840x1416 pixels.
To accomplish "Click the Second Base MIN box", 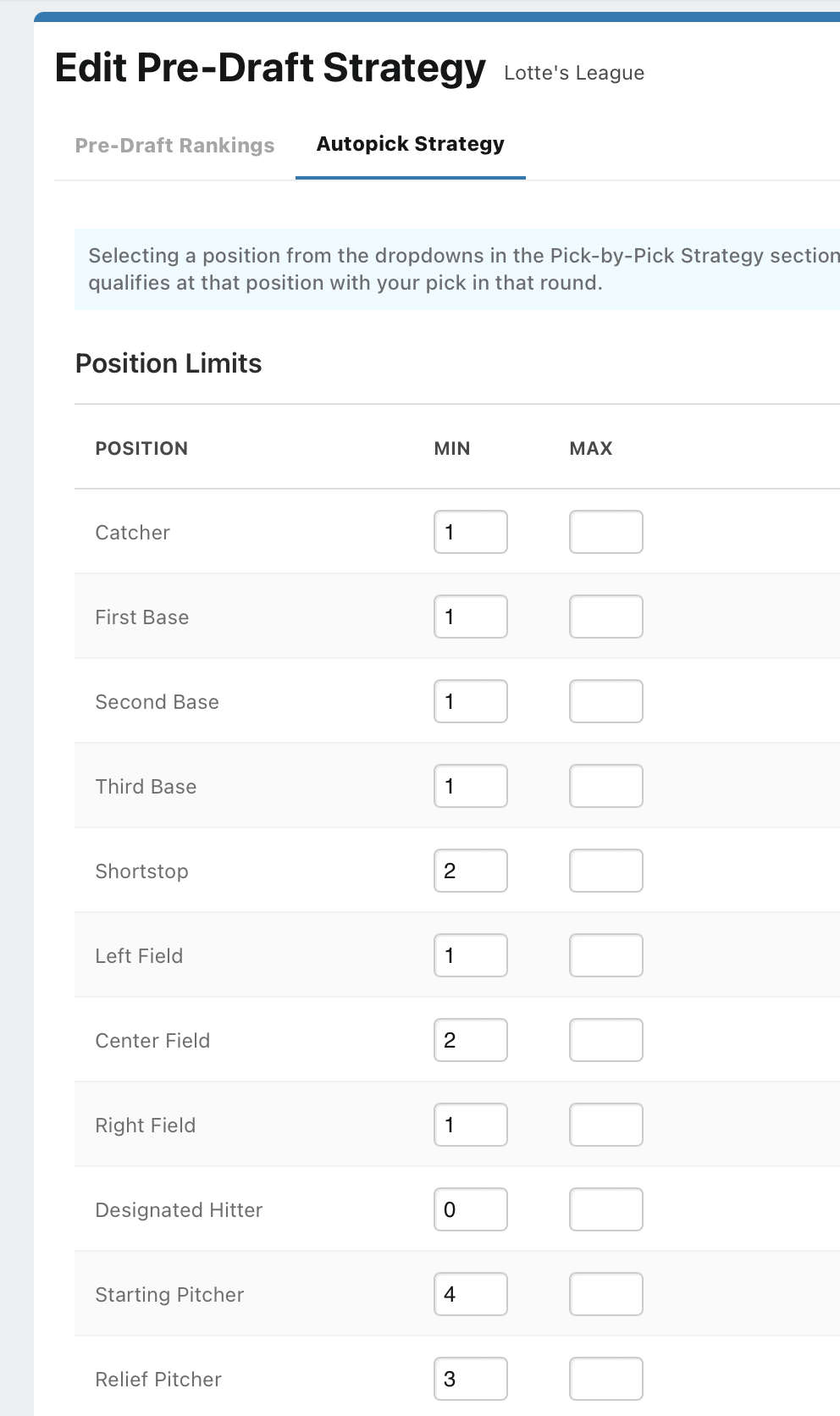I will (471, 701).
